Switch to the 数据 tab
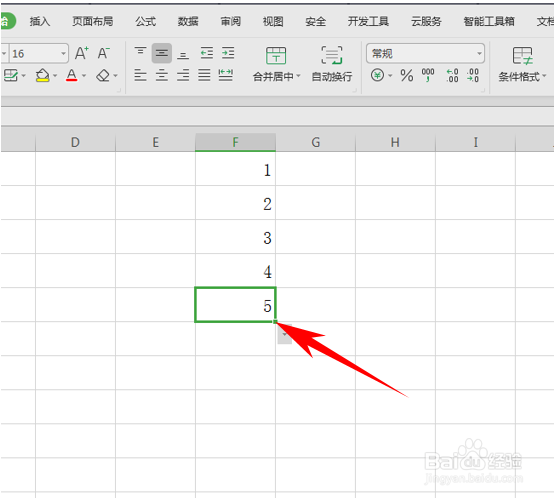This screenshot has height=498, width=554. point(188,22)
